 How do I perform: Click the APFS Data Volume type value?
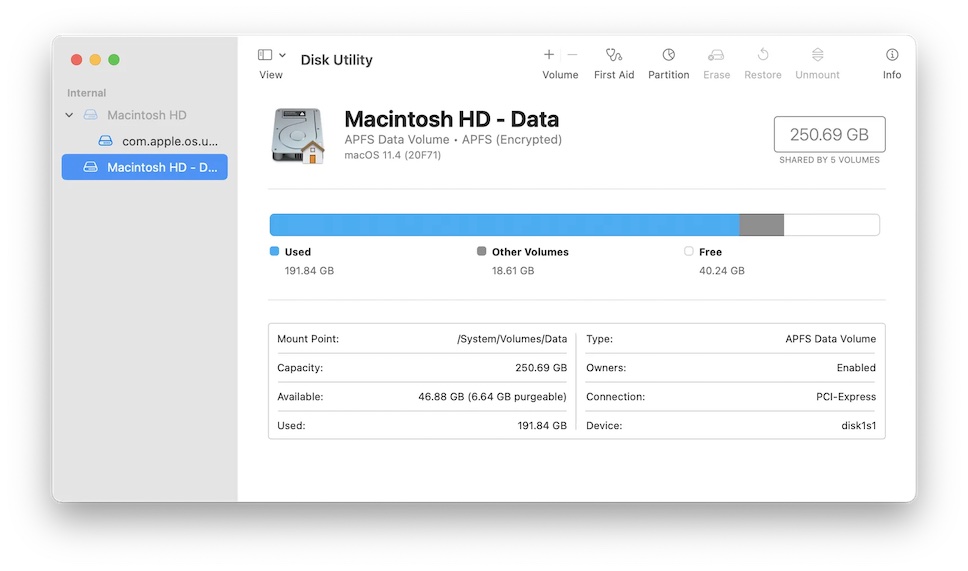830,339
